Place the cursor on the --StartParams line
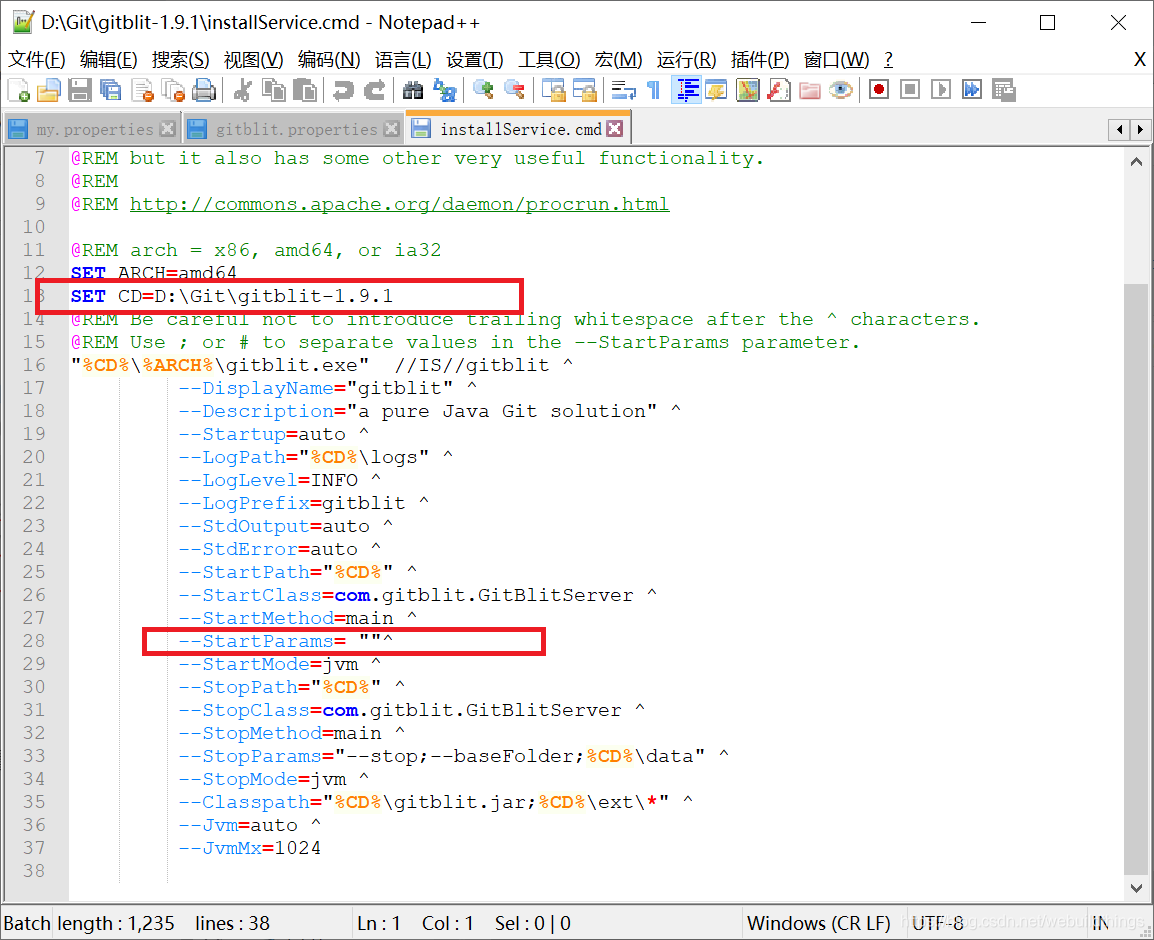This screenshot has width=1154, height=940. click(x=286, y=641)
